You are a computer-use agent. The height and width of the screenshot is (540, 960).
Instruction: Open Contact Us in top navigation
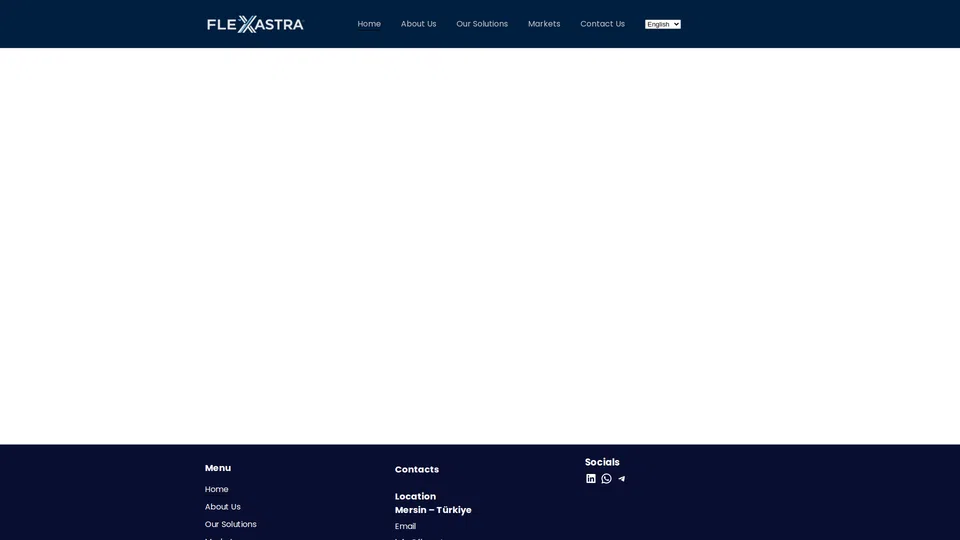(x=602, y=24)
